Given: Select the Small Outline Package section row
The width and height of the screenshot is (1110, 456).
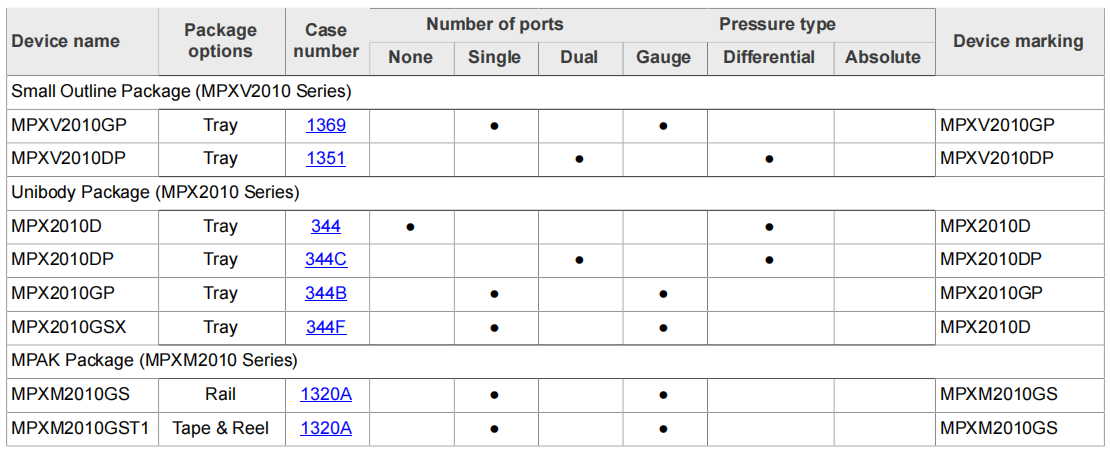Looking at the screenshot, I should 181,91.
